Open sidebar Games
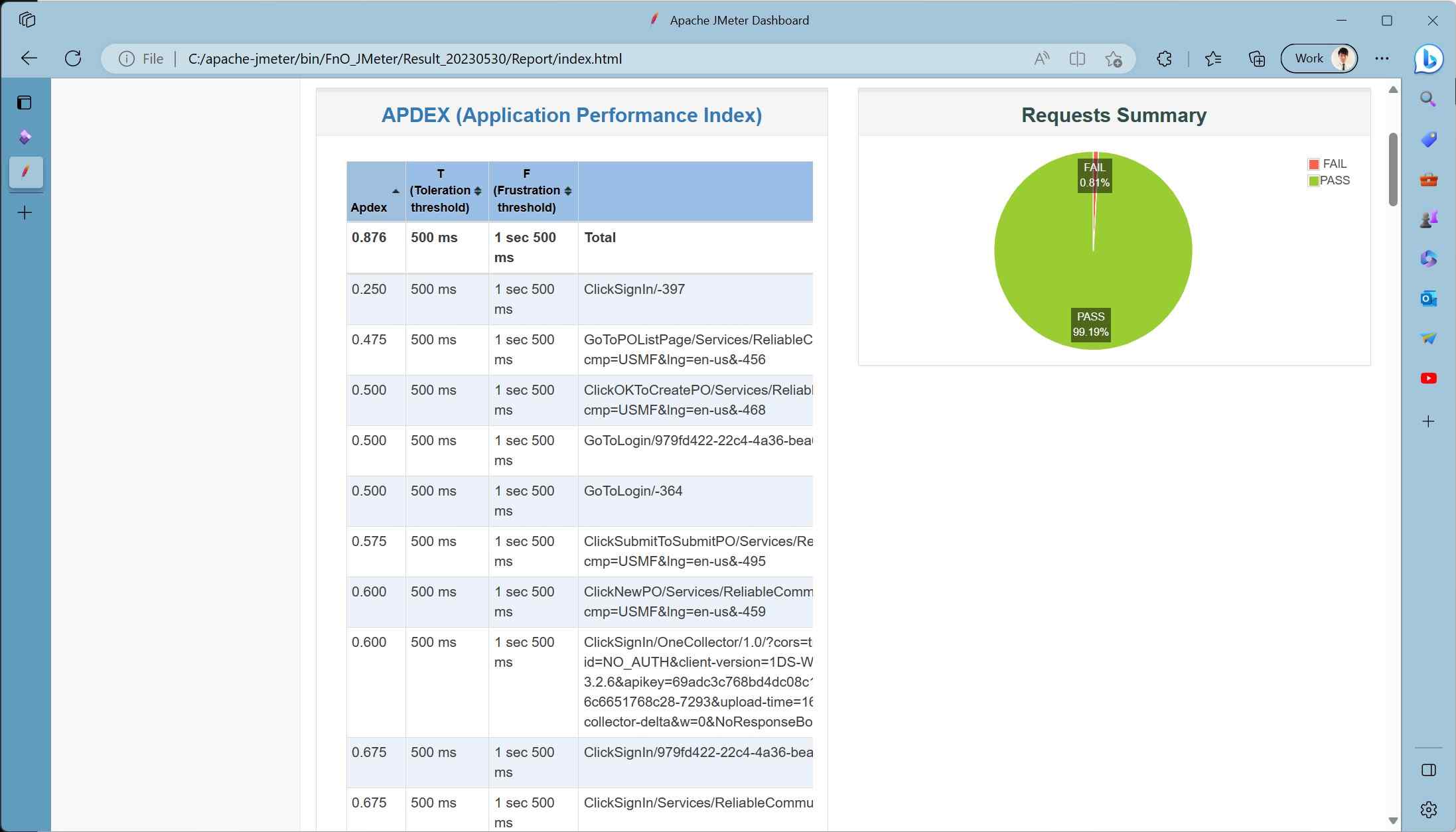 click(1428, 219)
